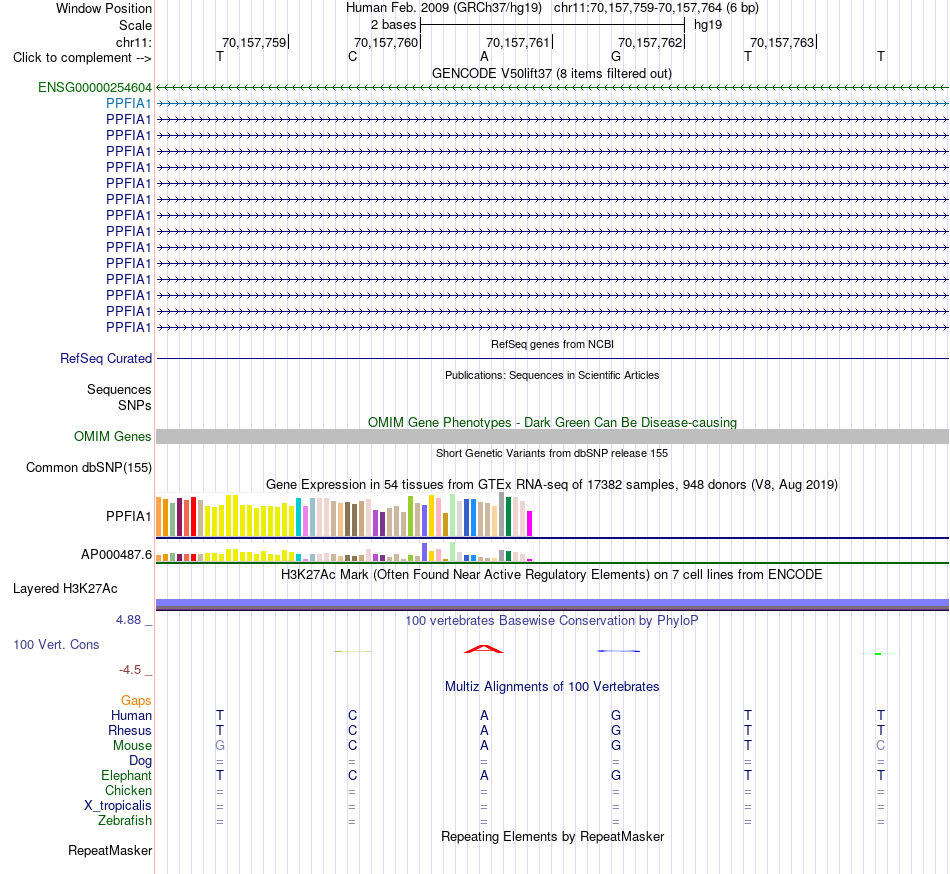
Task: Select the Rhesus alignment row label
Action: pos(130,730)
